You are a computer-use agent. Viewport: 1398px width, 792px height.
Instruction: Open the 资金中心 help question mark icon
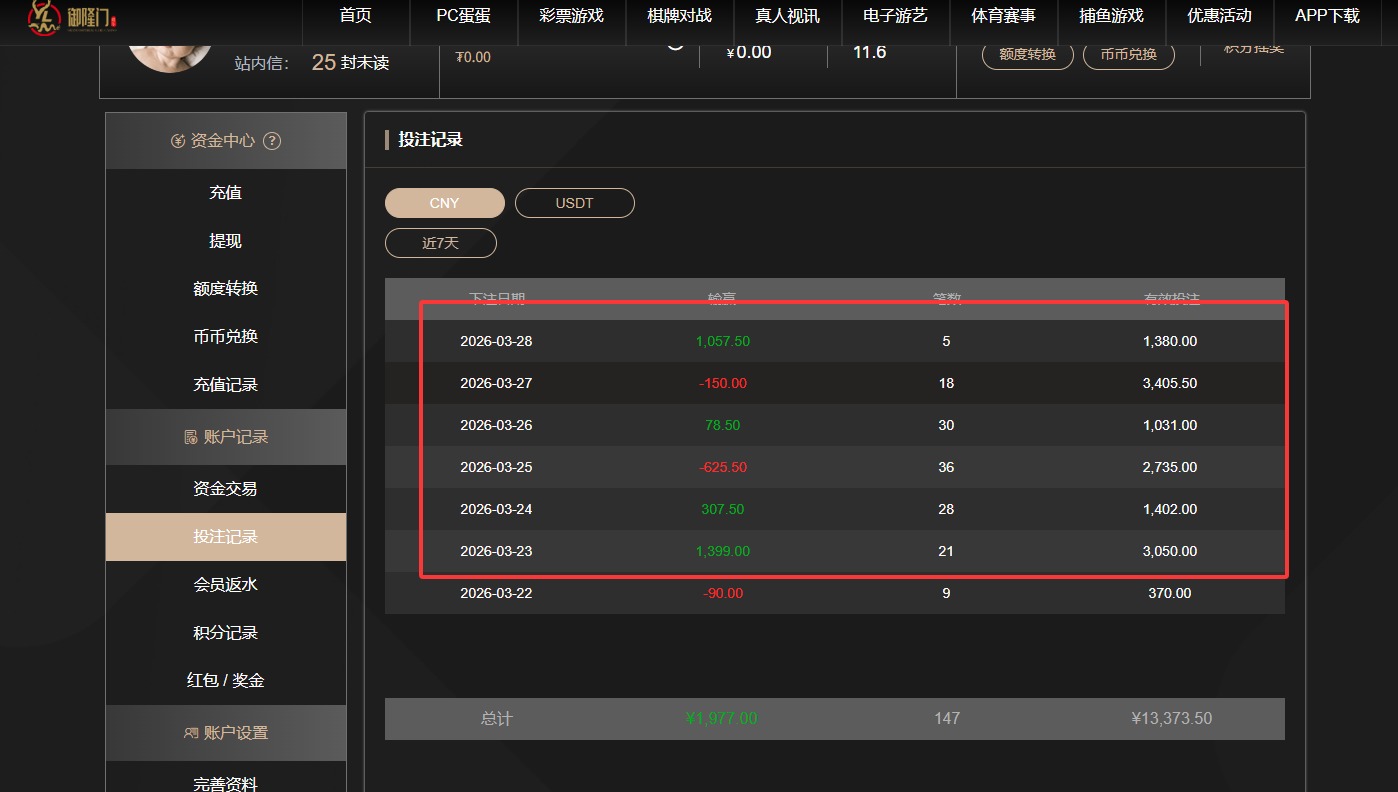[x=273, y=140]
